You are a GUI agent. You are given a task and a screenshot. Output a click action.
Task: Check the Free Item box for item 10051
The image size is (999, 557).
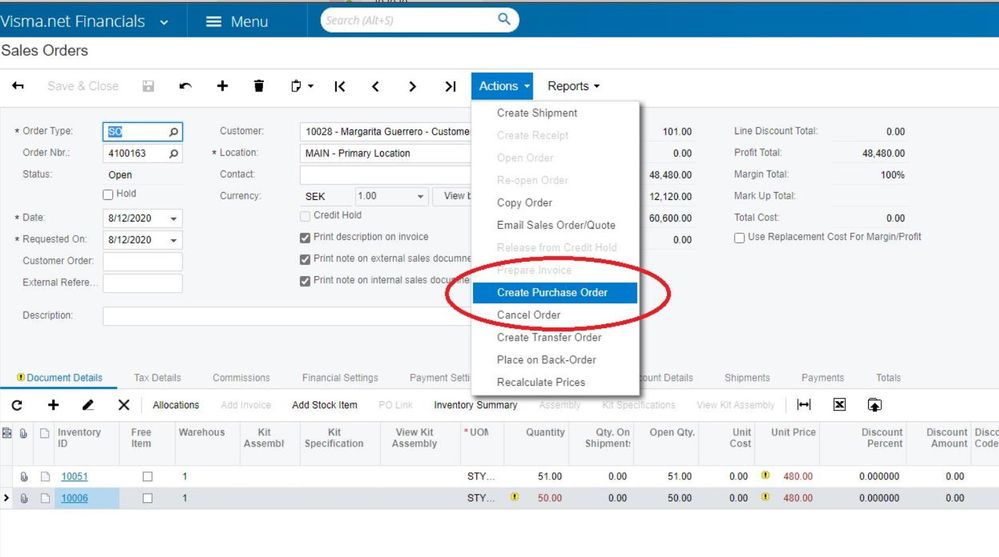coord(147,477)
